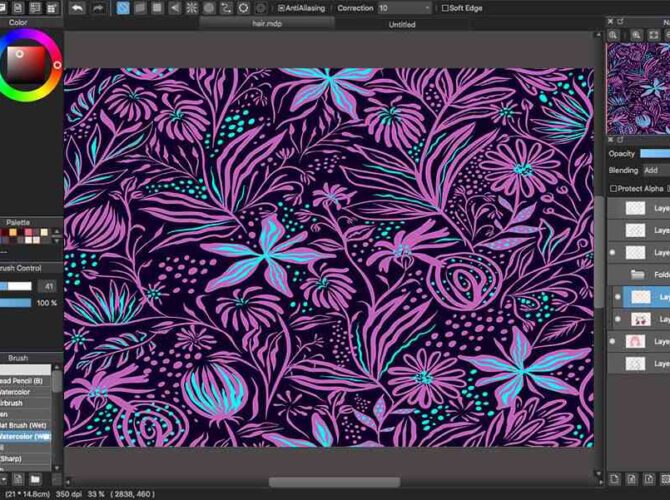
Task: Click the Navigator fit-to-window icon
Action: 653,35
